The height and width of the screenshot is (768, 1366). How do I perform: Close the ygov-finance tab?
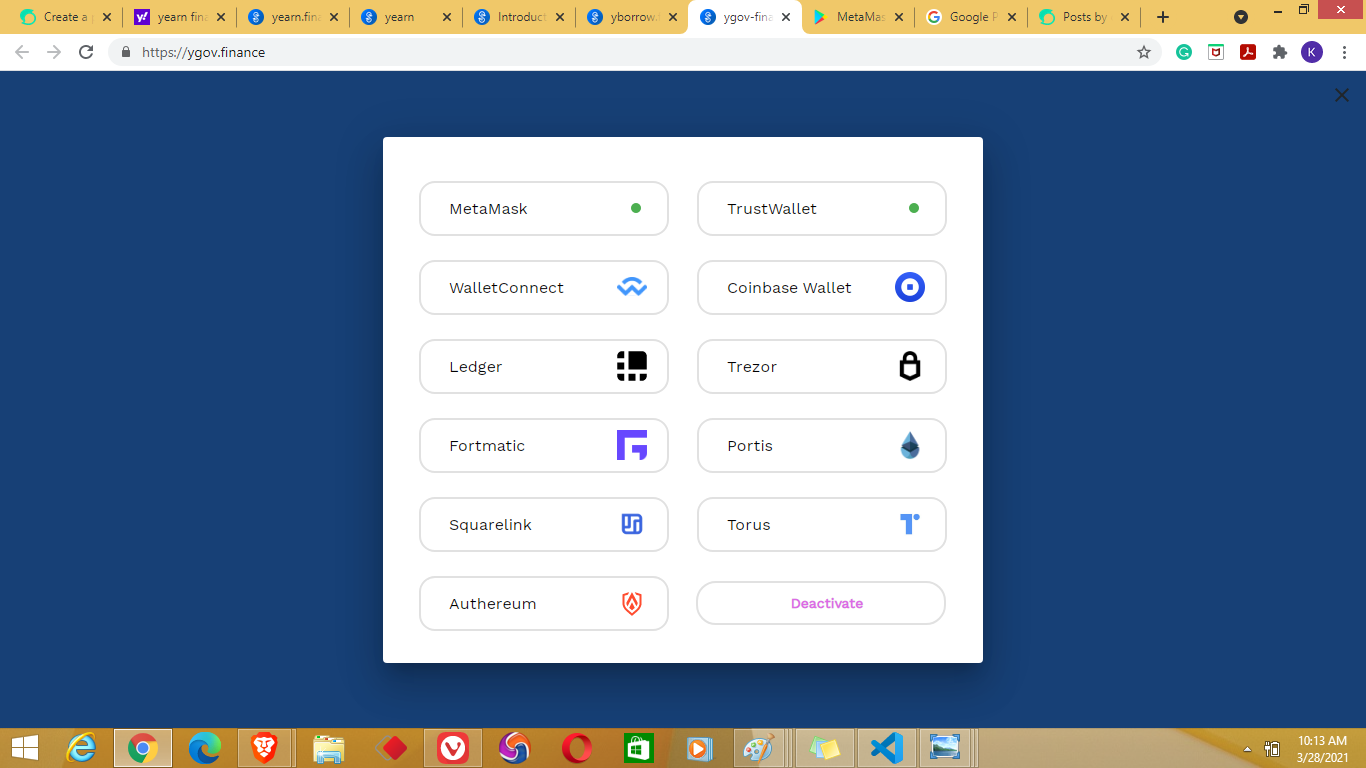tap(787, 17)
